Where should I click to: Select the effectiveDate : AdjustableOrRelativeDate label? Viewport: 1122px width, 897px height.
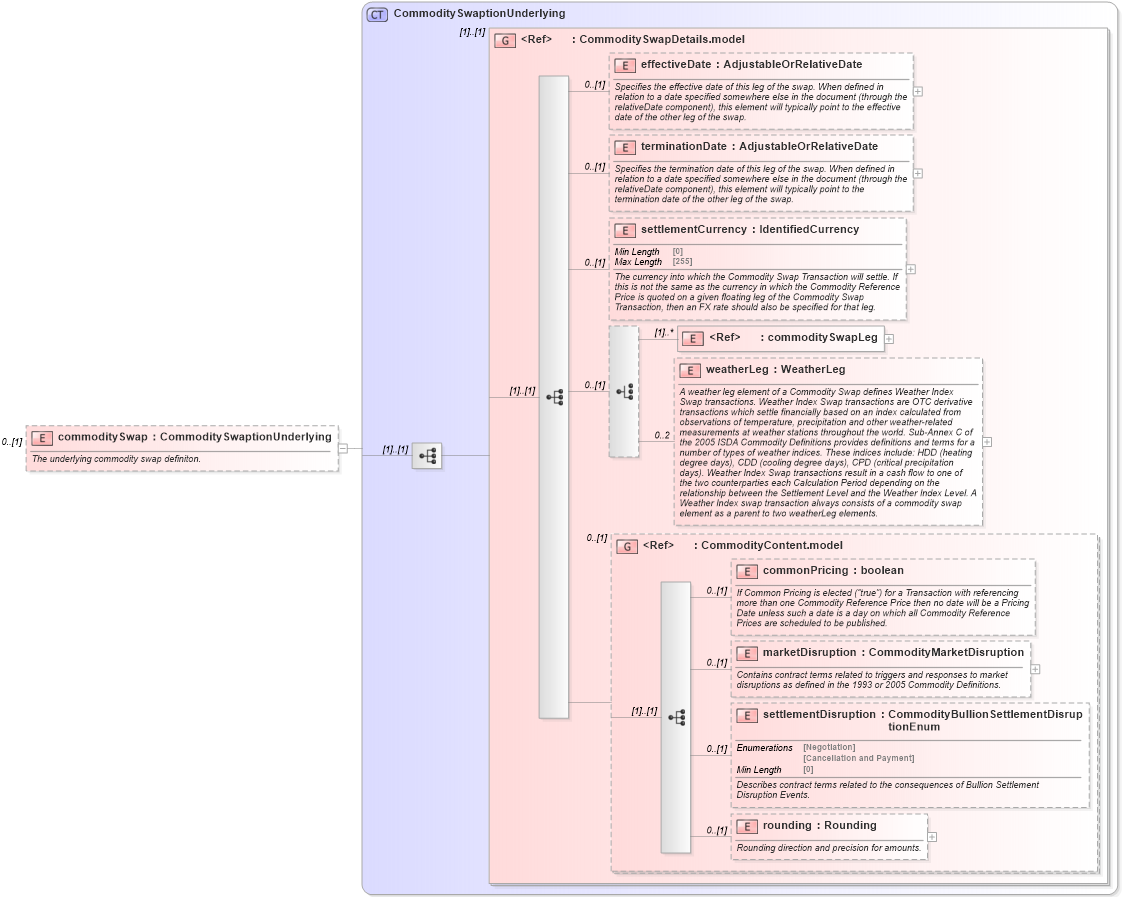751,64
